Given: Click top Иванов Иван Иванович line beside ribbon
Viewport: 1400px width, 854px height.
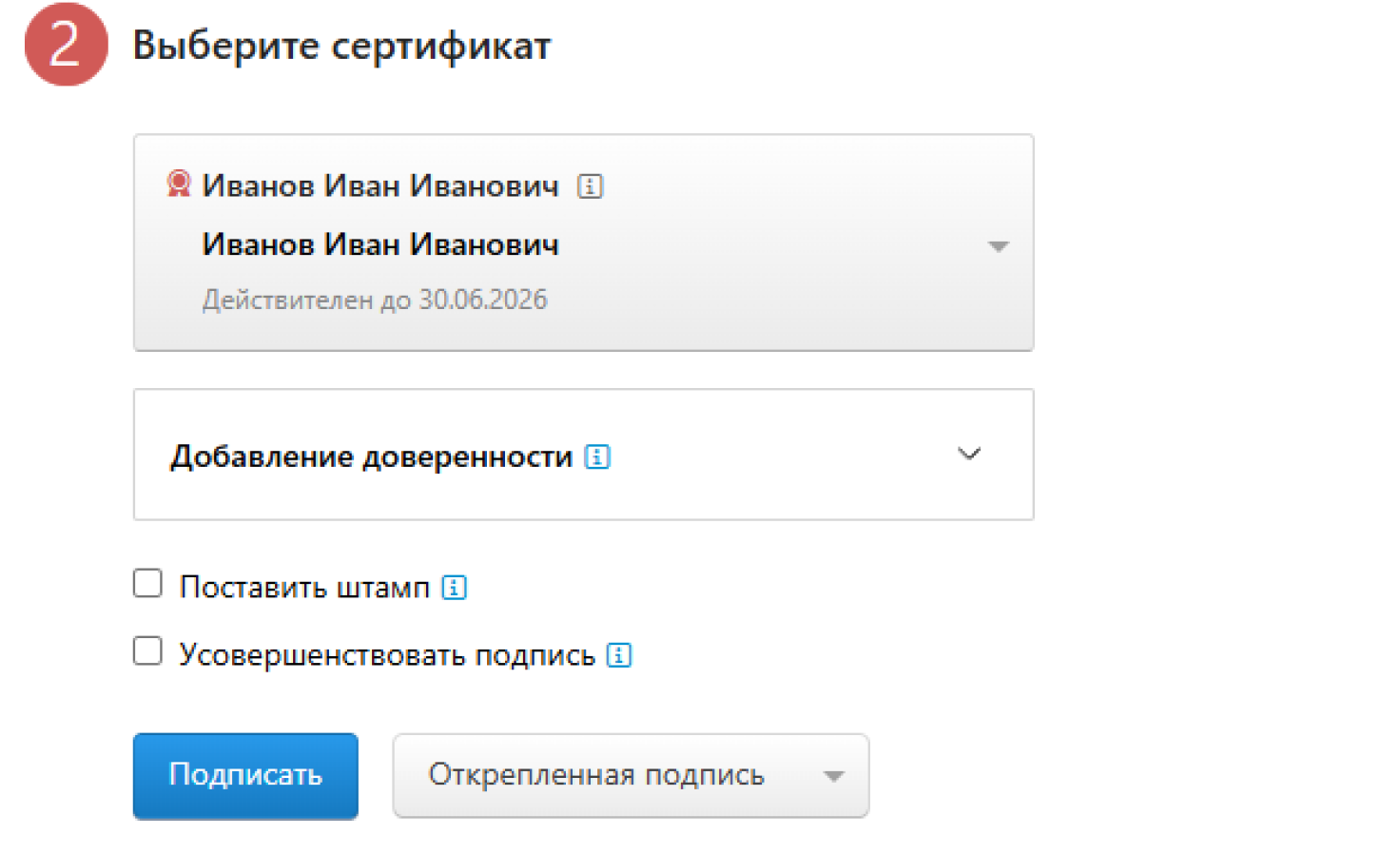Looking at the screenshot, I should [x=380, y=185].
